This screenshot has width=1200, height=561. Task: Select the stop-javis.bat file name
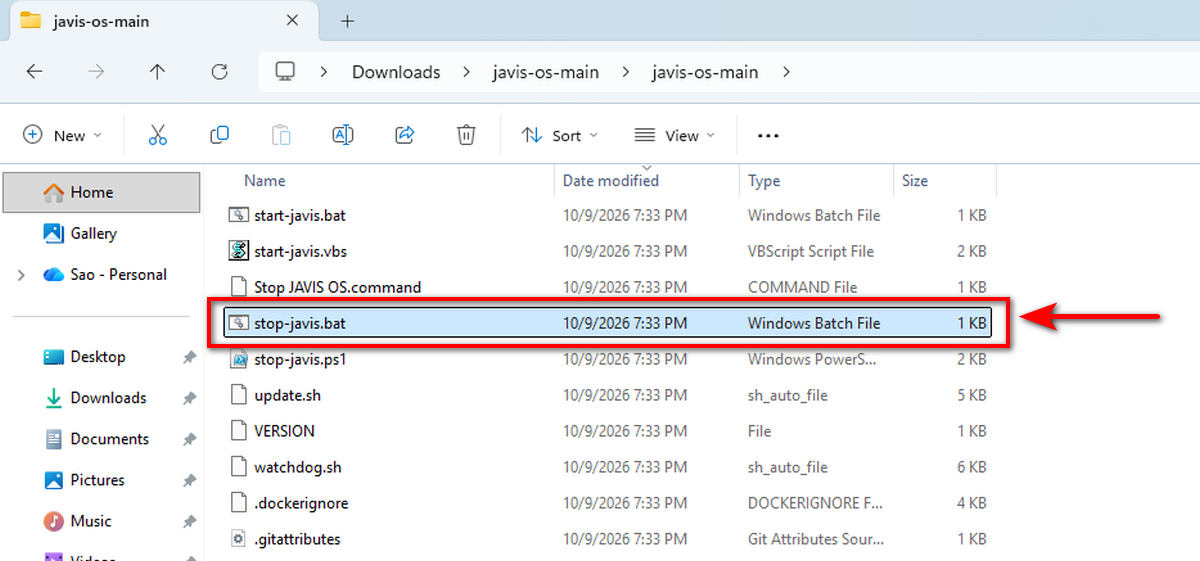click(x=300, y=323)
